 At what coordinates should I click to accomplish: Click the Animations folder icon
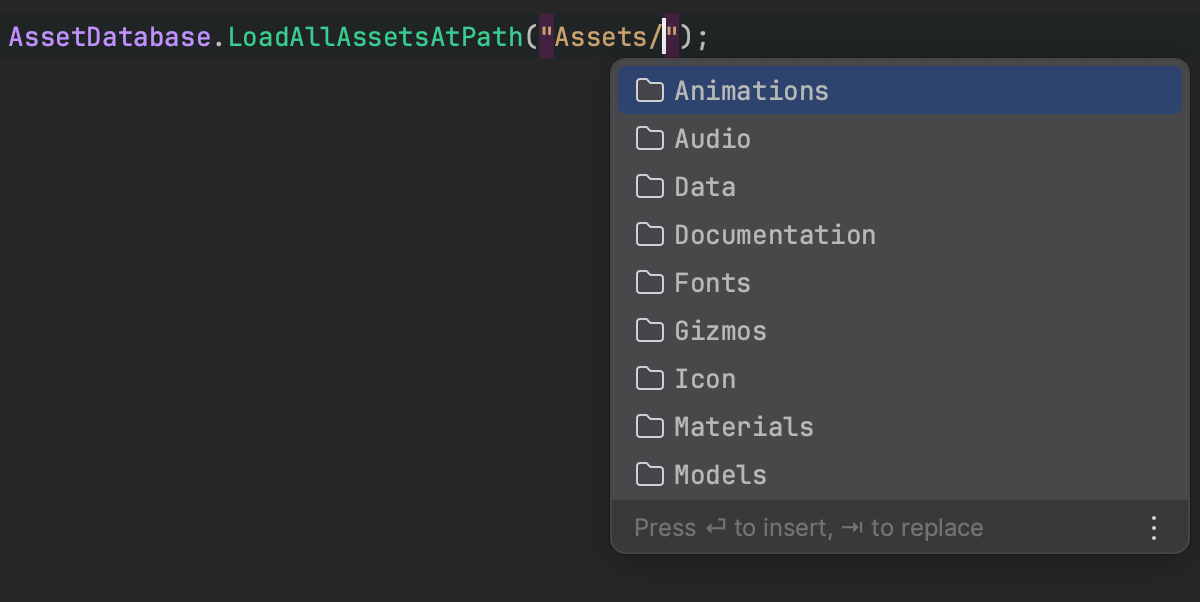650,91
